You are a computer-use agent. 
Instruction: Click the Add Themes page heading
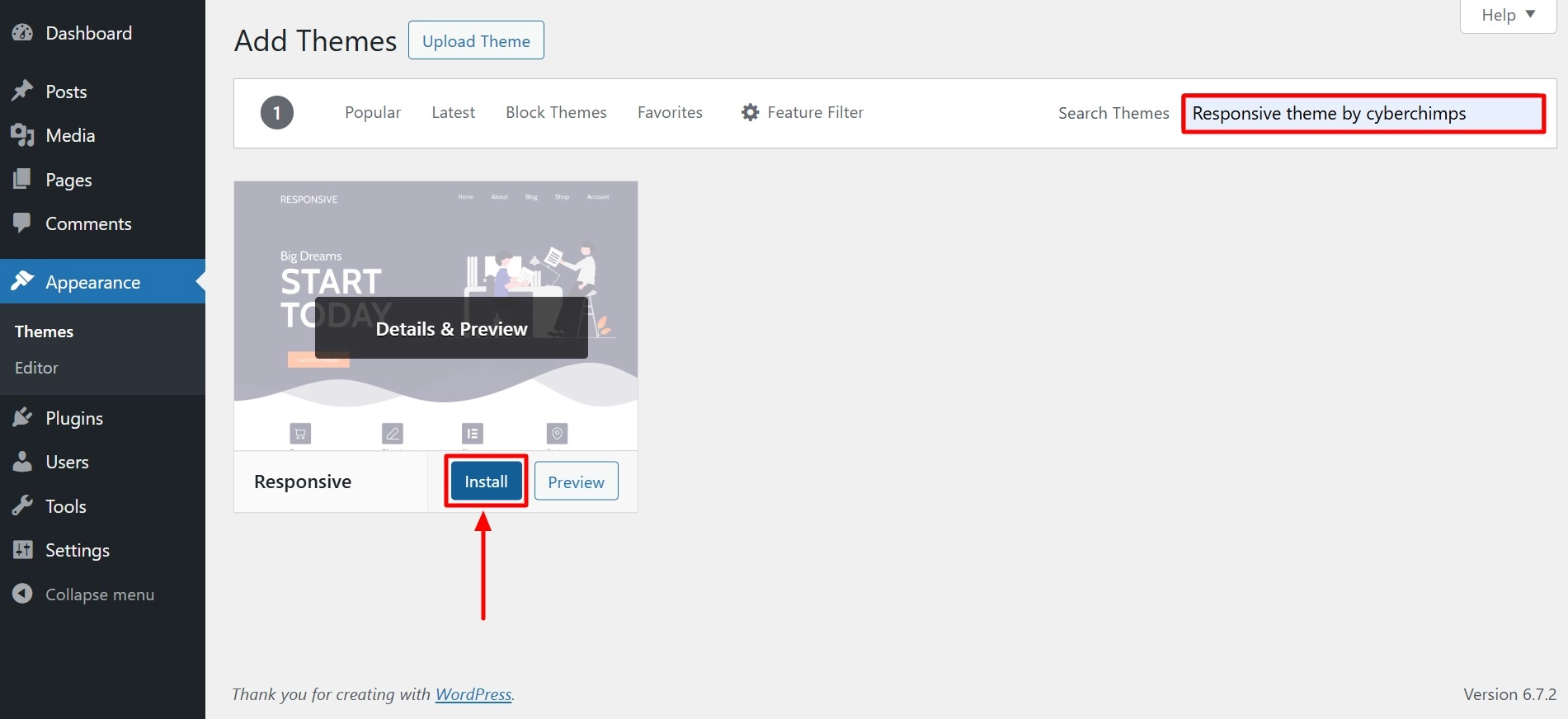click(315, 40)
